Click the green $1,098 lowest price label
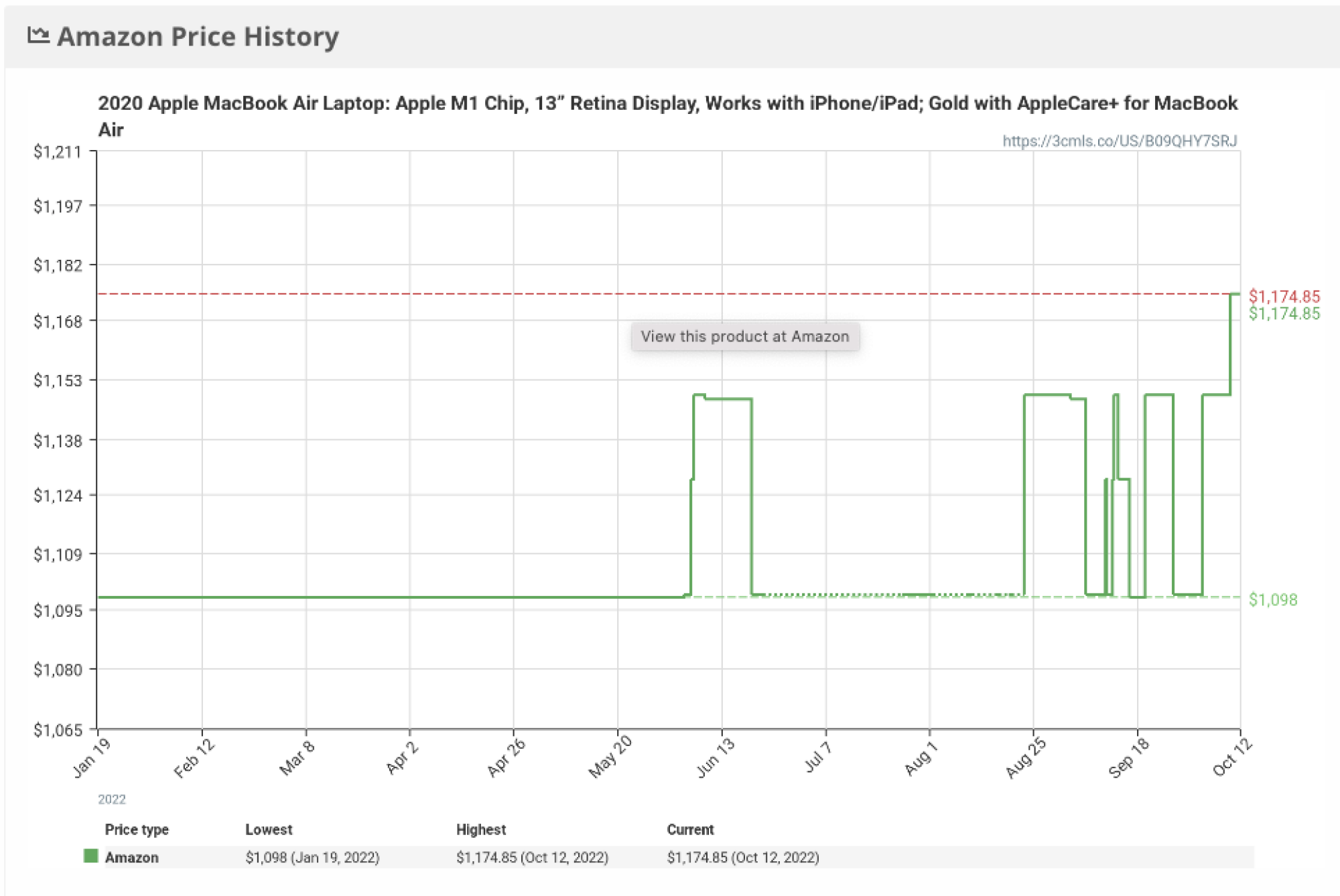This screenshot has width=1340, height=896. point(1273,599)
